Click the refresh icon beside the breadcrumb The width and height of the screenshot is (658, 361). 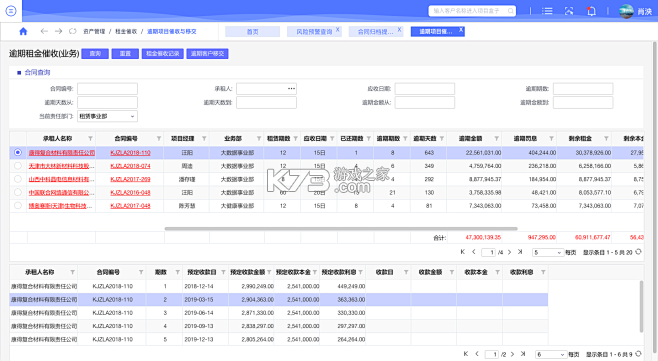[x=73, y=31]
